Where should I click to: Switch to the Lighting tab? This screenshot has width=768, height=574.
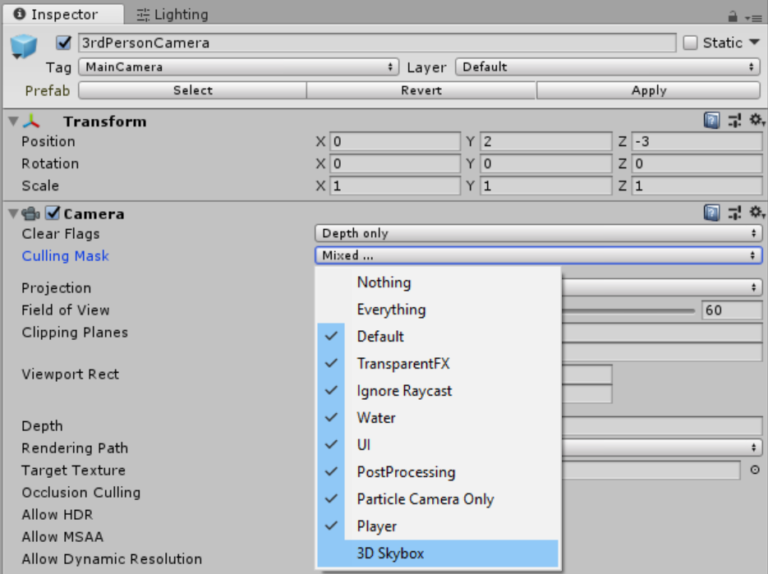coord(172,15)
